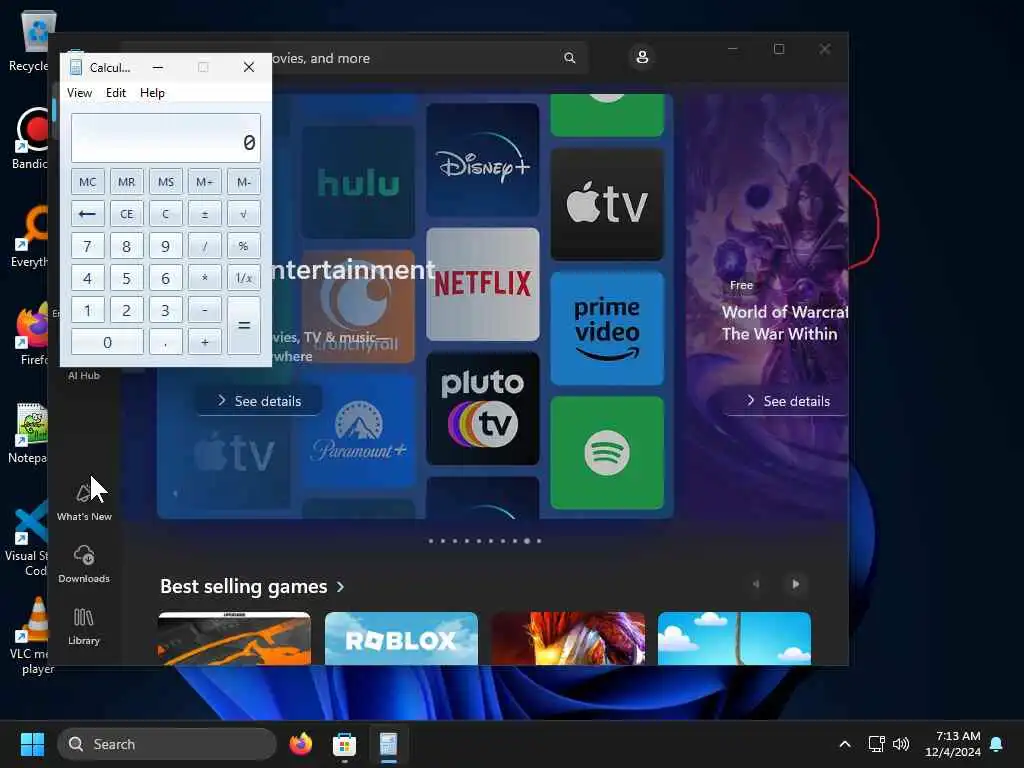Viewport: 1024px width, 768px height.
Task: Open Library in Store sidebar
Action: pos(84,626)
